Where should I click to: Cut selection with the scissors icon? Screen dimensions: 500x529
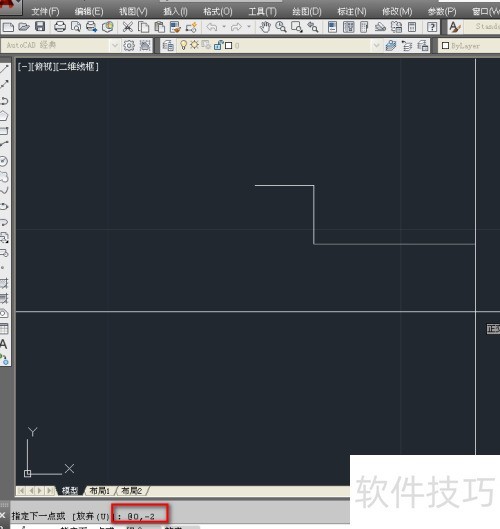pos(128,27)
